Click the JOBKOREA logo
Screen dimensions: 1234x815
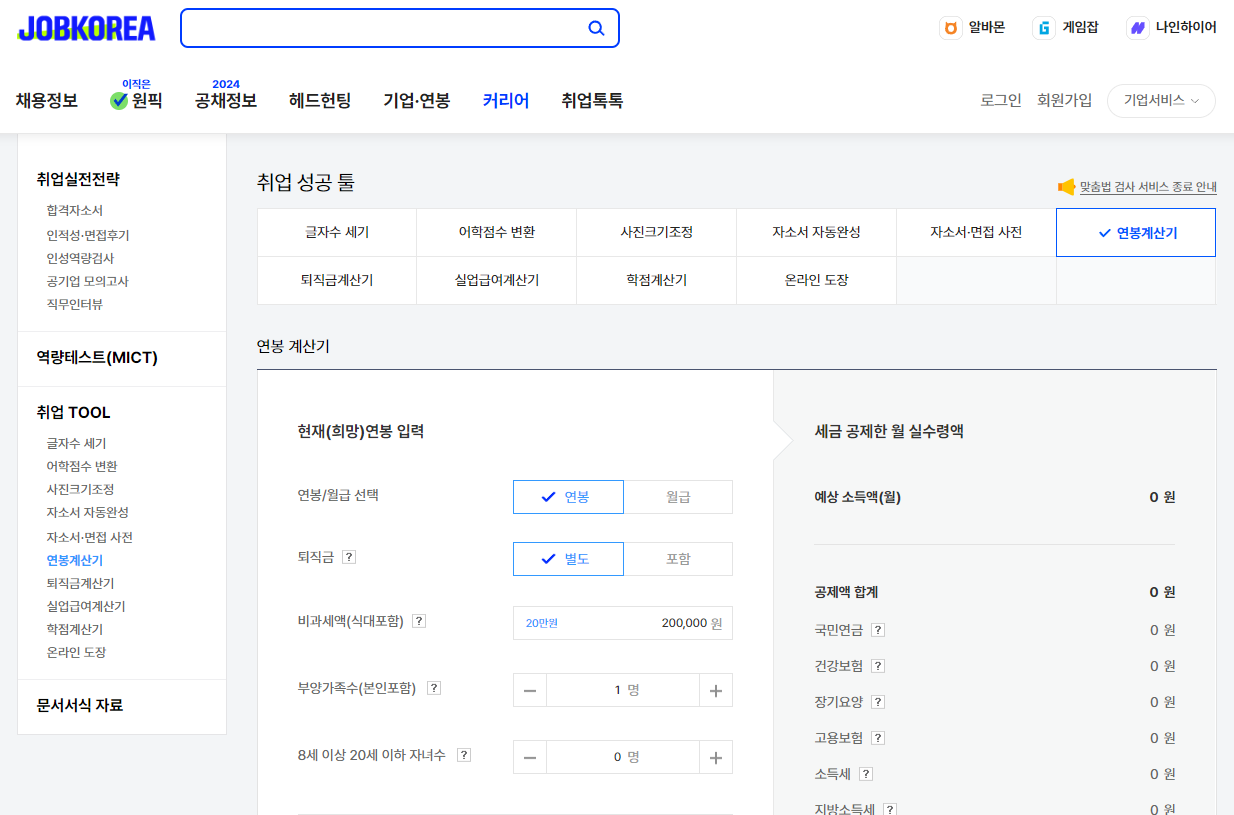85,28
